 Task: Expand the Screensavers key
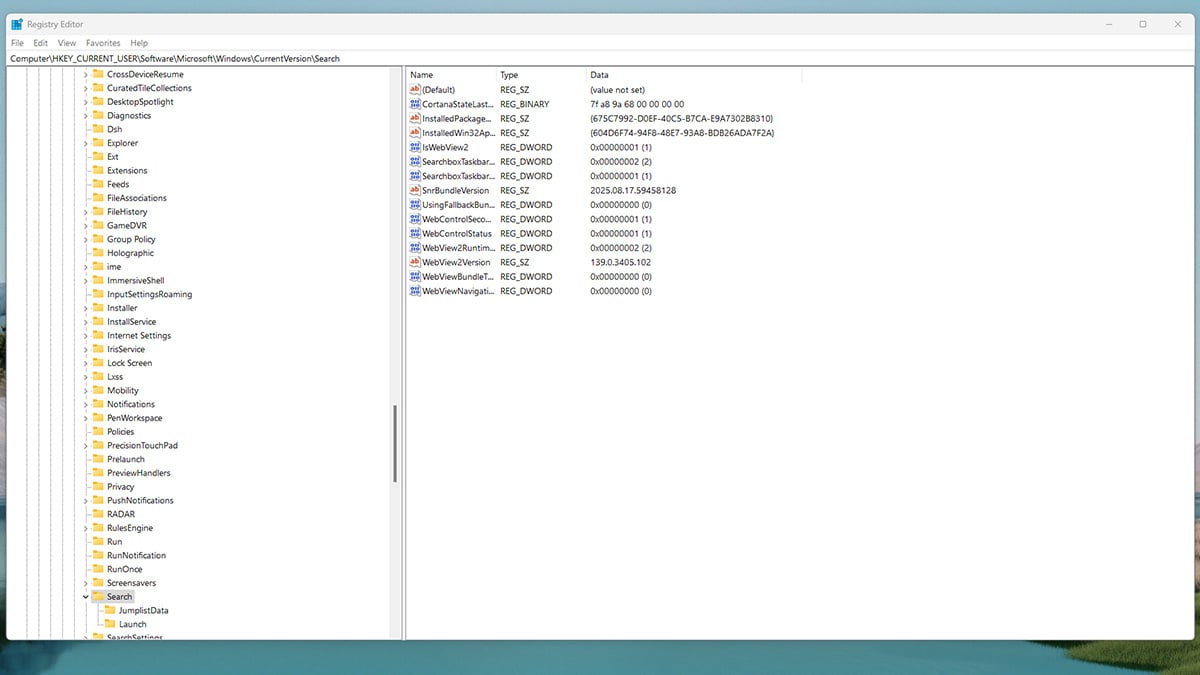[x=86, y=583]
